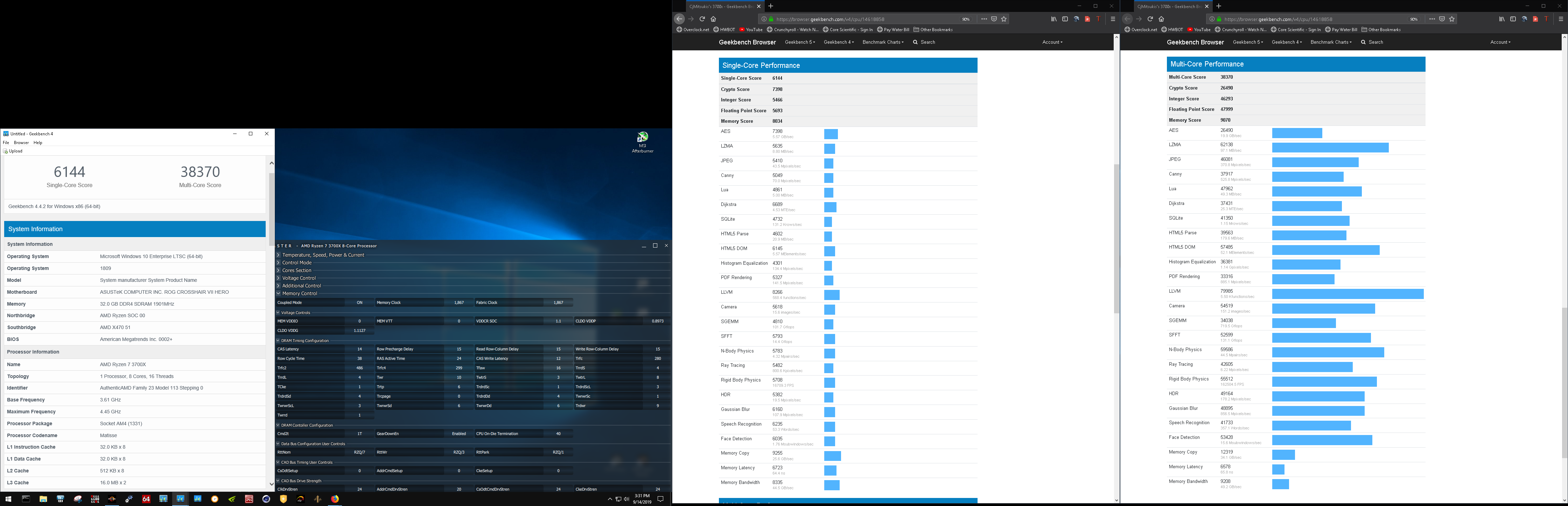This screenshot has height=506, width=1568.
Task: Click Geekbench 4 window vertical scrollbar thumb
Action: (x=272, y=209)
